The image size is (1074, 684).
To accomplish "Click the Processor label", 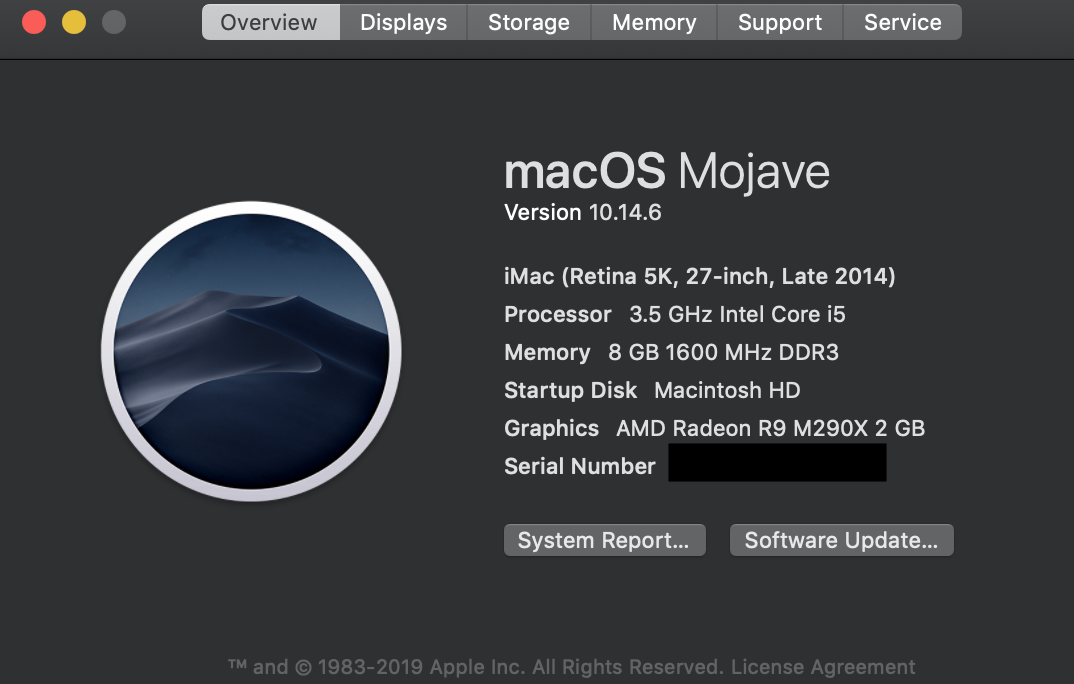I will [558, 314].
